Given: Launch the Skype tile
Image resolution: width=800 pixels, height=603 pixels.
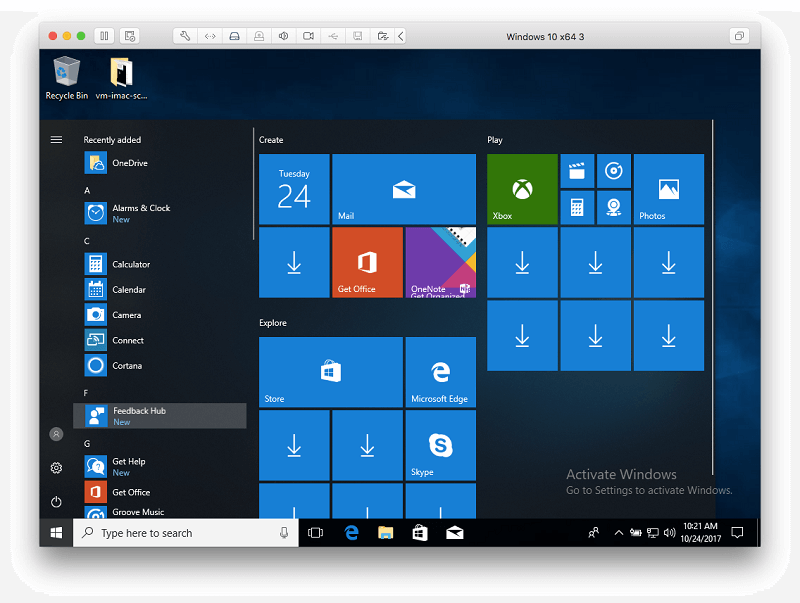Looking at the screenshot, I should [x=441, y=445].
